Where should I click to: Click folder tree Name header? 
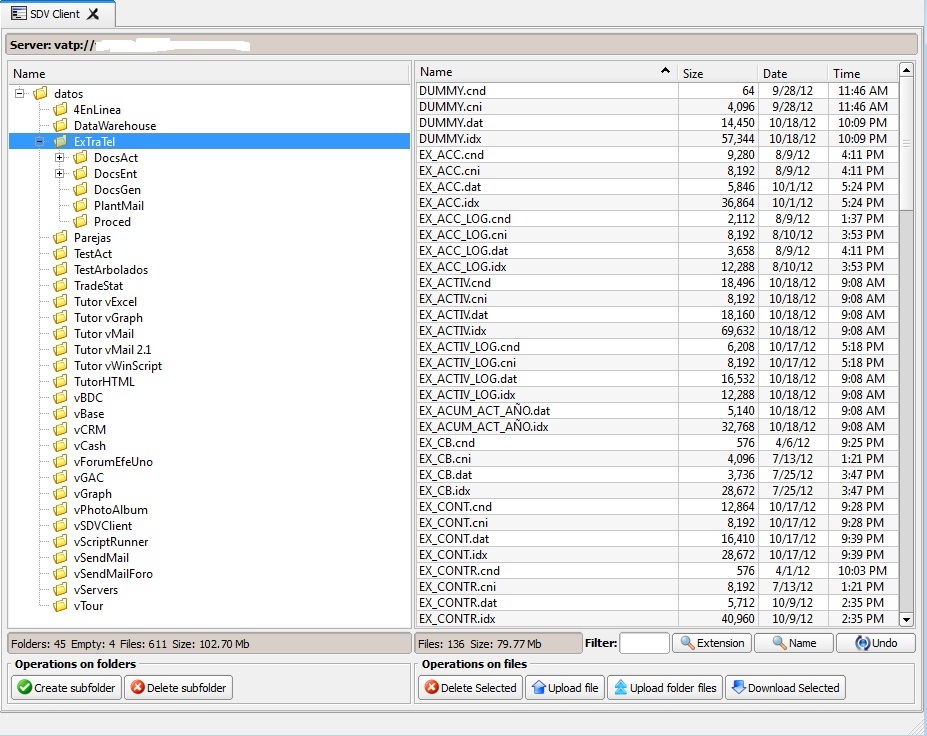(x=209, y=73)
